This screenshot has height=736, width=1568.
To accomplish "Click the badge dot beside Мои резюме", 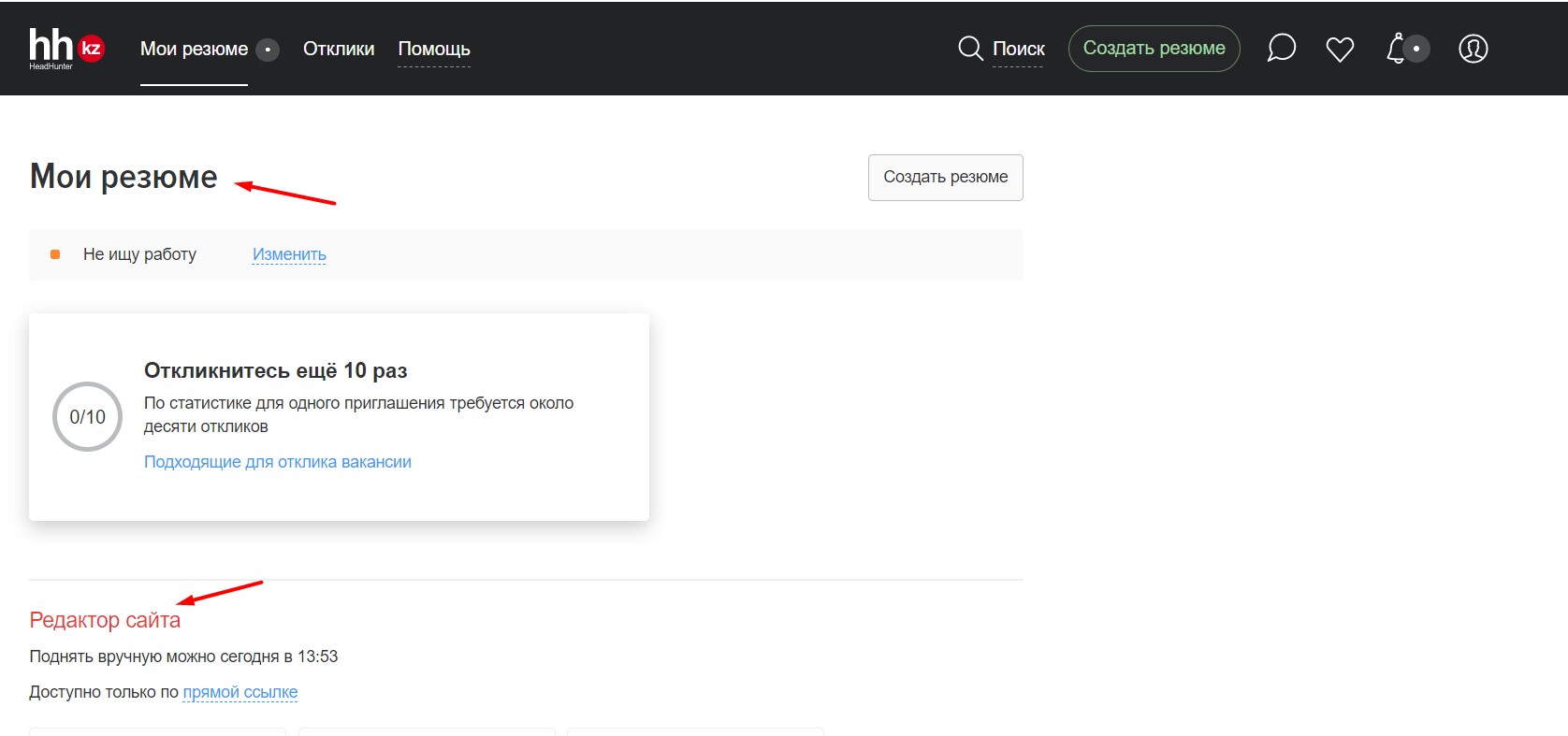I will tap(268, 49).
